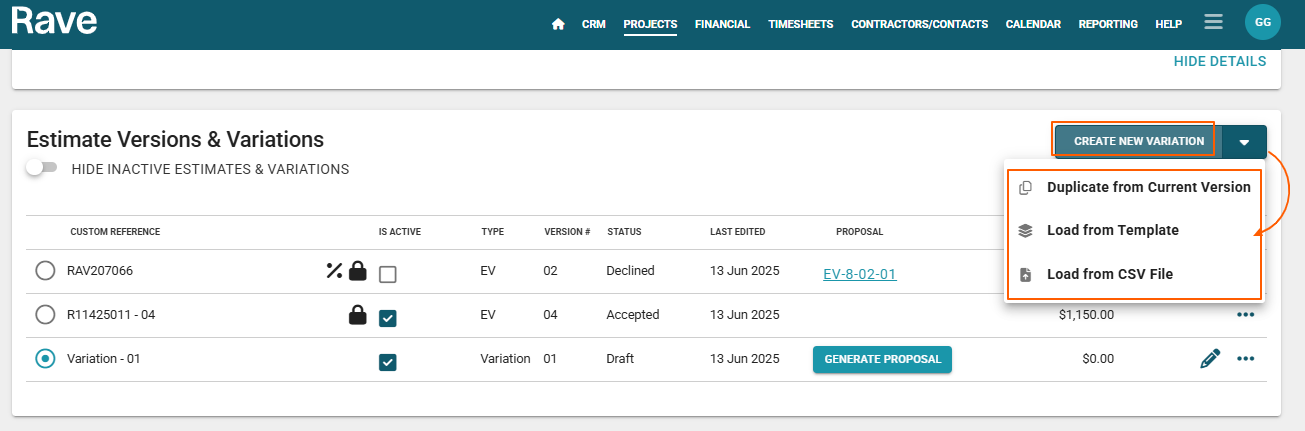
Task: Open the GG user avatar menu
Action: pyautogui.click(x=1262, y=22)
